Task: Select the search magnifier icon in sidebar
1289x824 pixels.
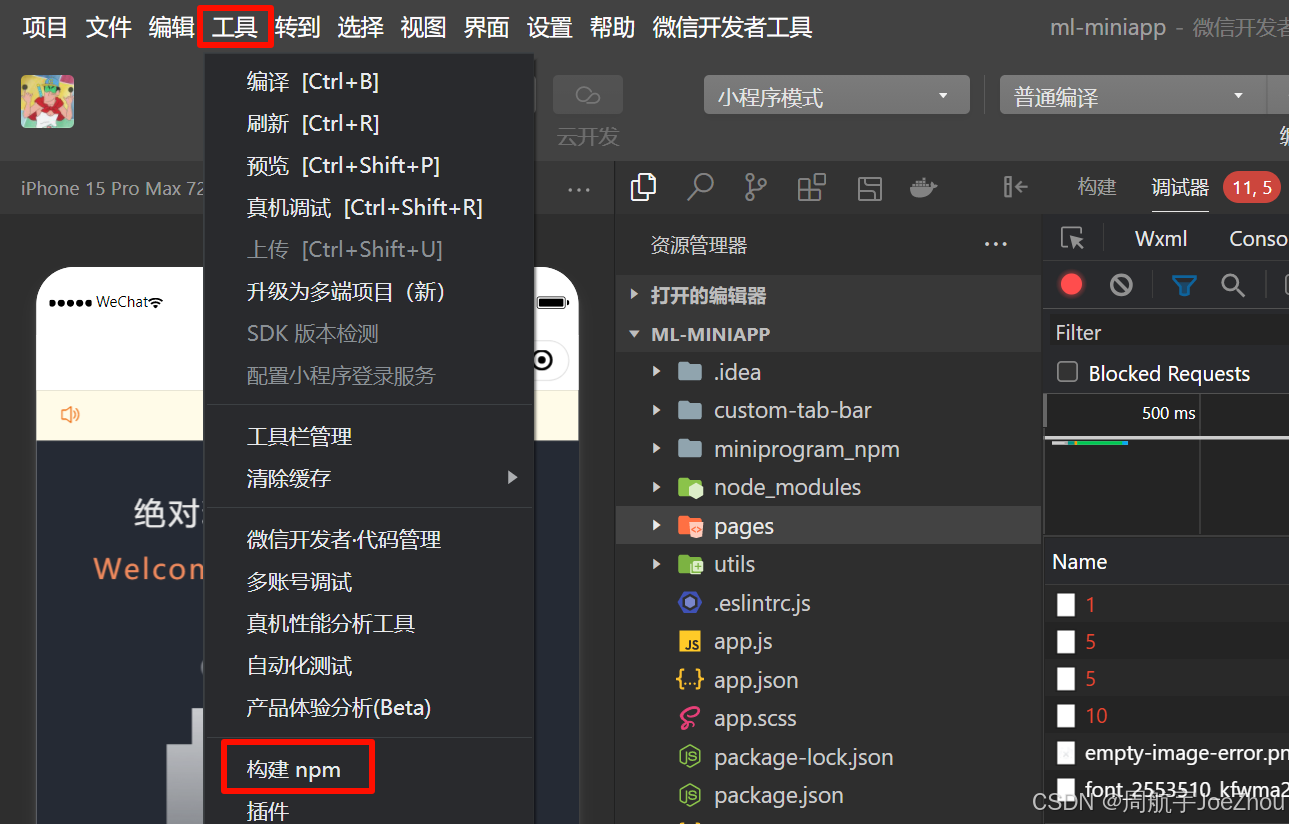Action: [x=700, y=187]
